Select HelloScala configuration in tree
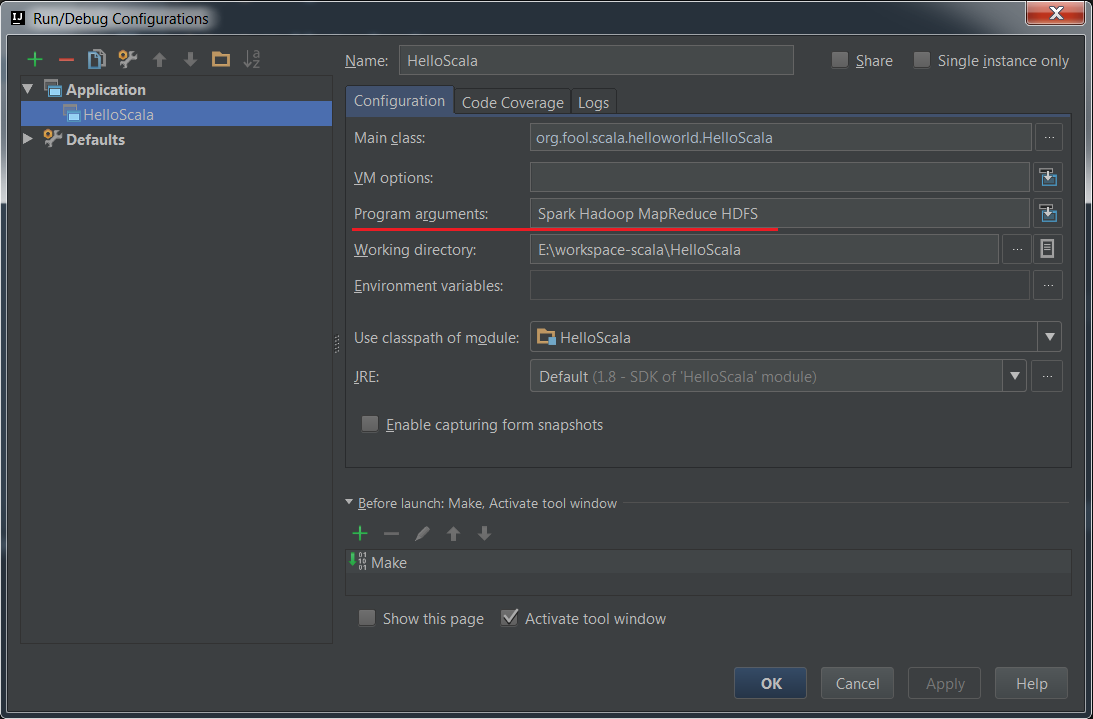 176,114
